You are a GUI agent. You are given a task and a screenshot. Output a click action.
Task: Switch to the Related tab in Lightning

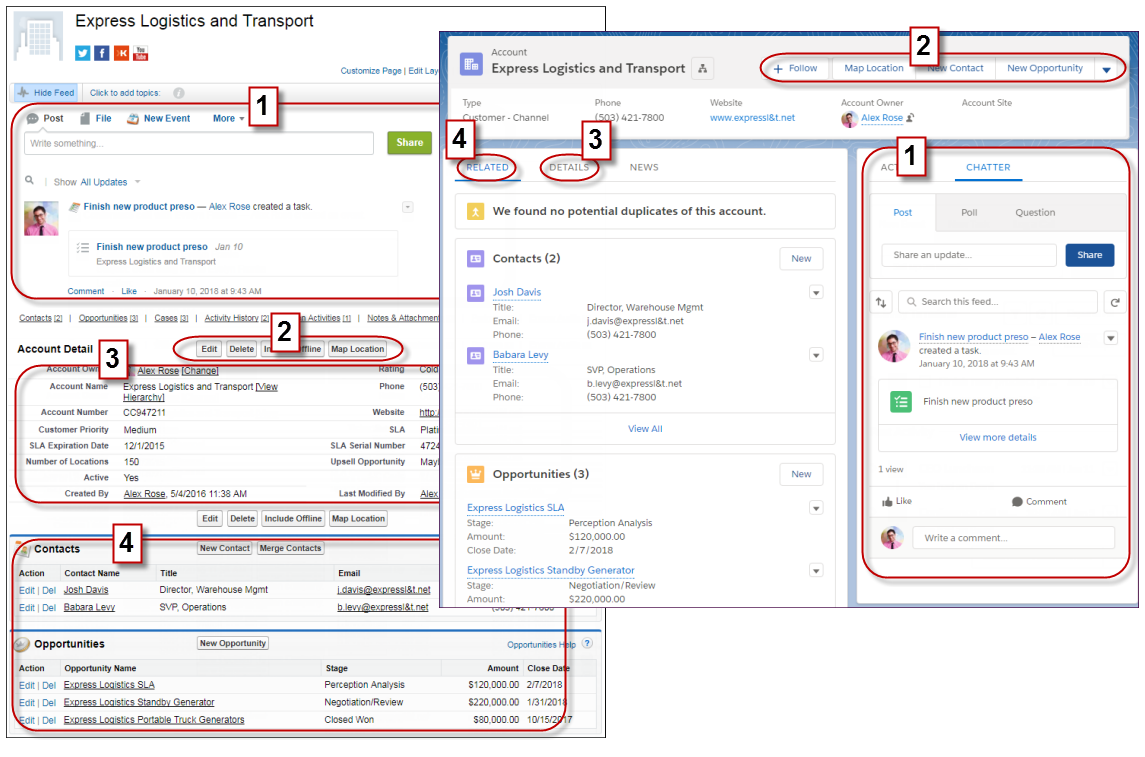(x=487, y=167)
